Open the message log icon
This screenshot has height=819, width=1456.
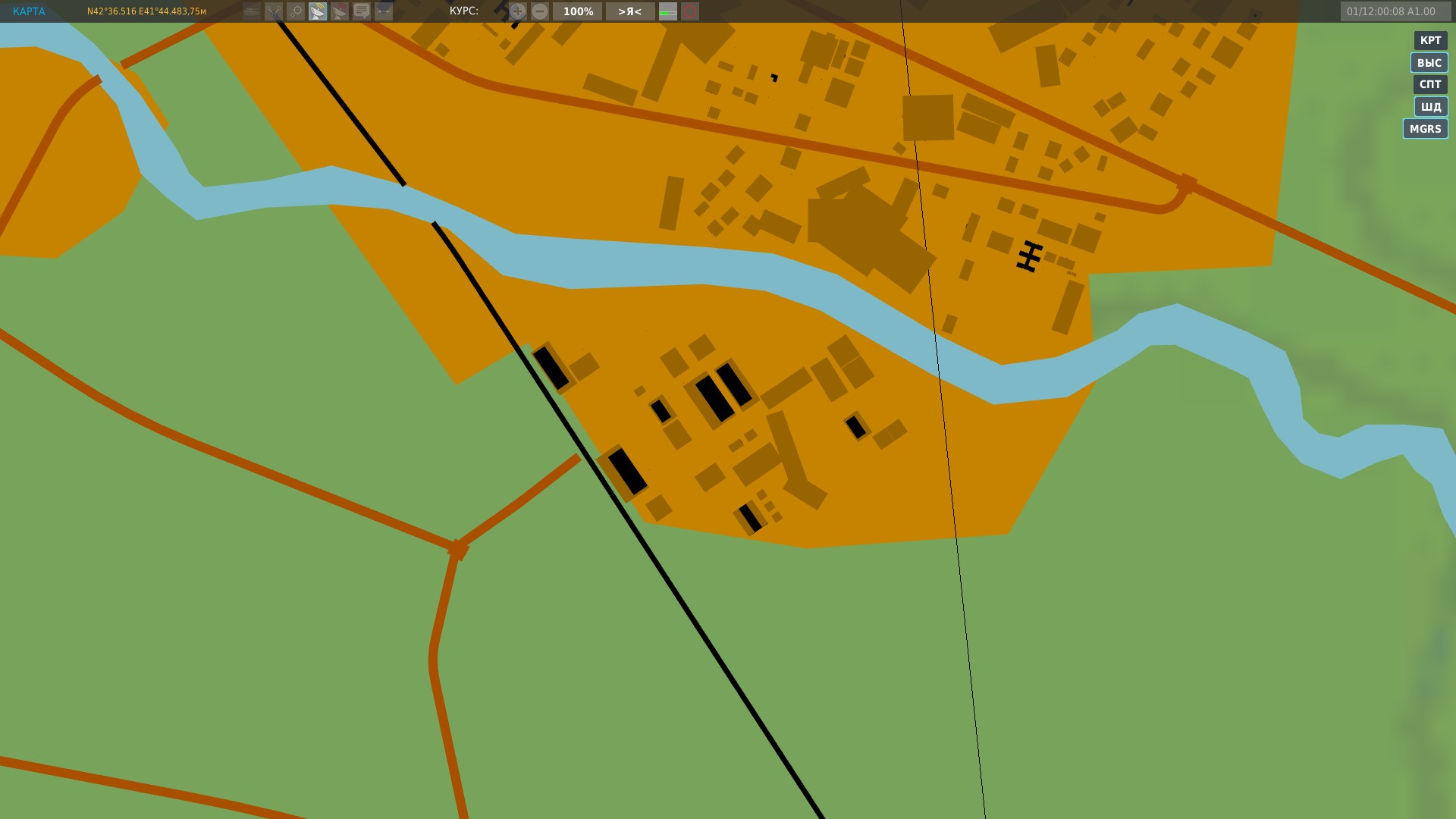(362, 11)
